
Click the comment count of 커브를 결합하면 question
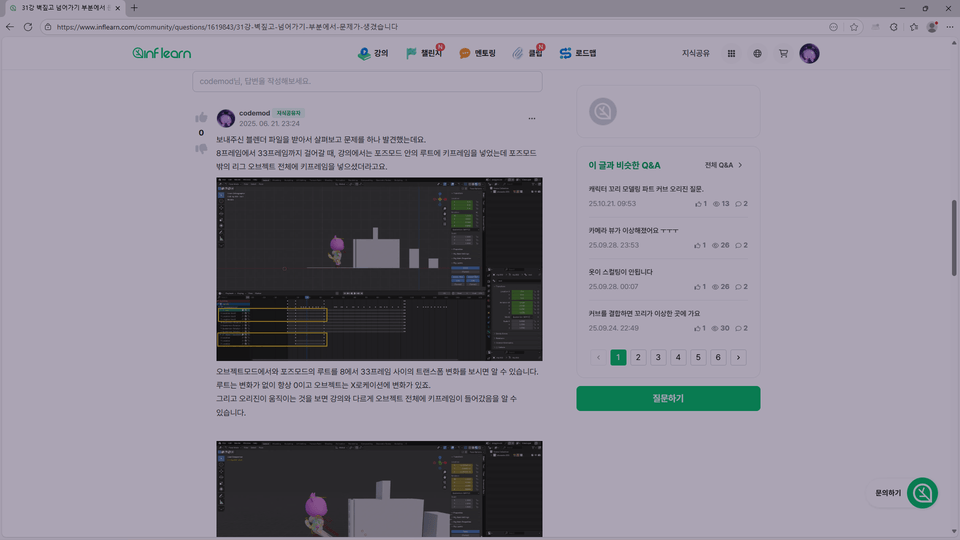tap(741, 329)
